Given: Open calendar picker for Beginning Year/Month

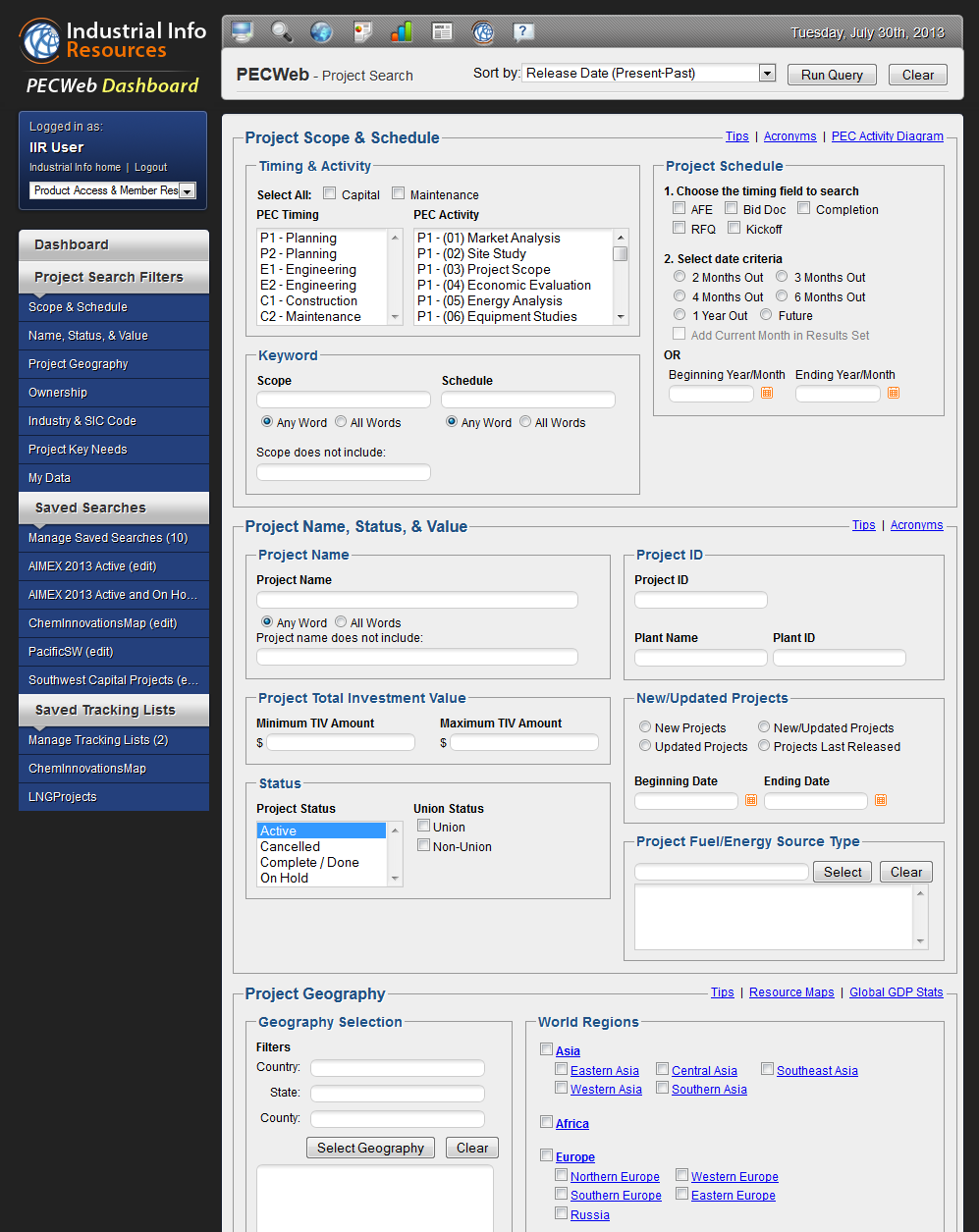Looking at the screenshot, I should coord(768,393).
